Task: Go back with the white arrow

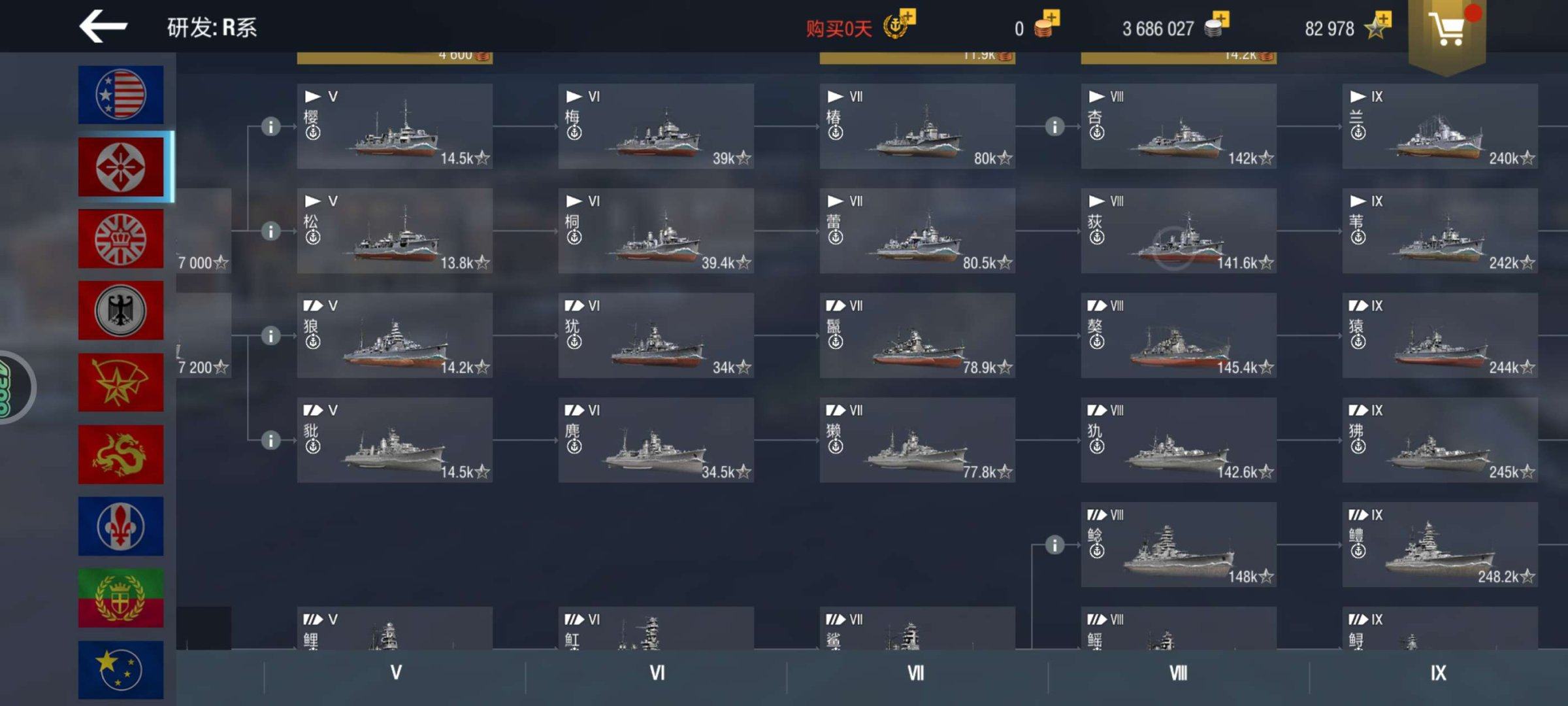Action: [x=103, y=26]
